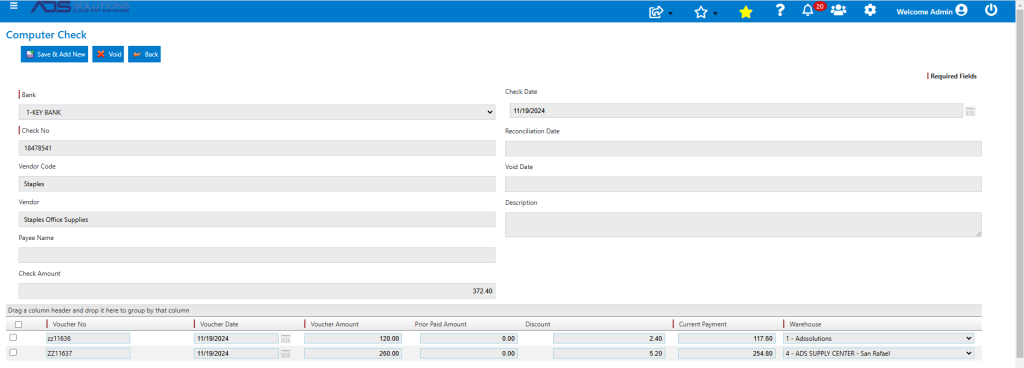The width and height of the screenshot is (1024, 368).
Task: Sort by Voucher Amount column header
Action: (334, 324)
